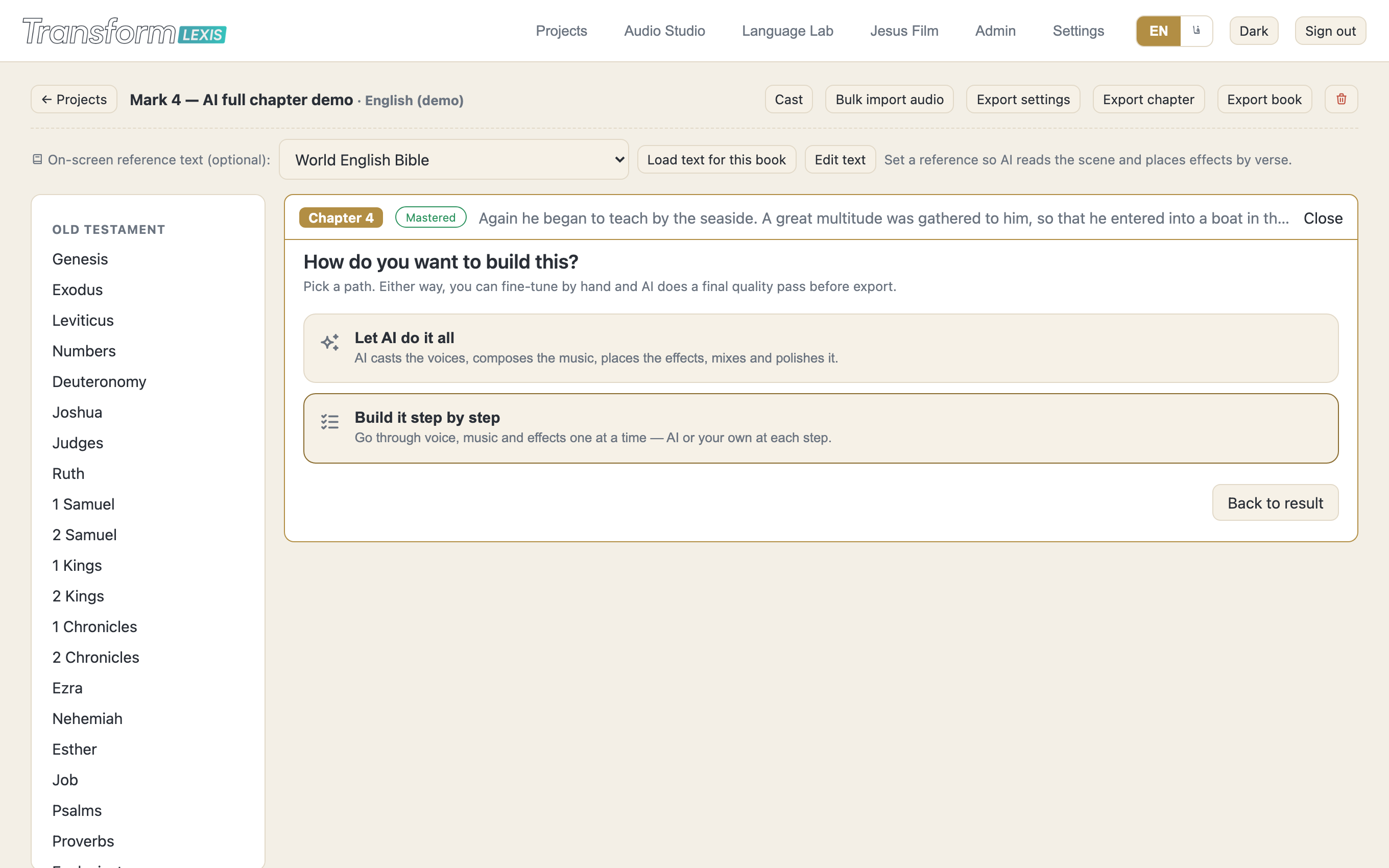Go to Jesus Film page
Screen dimensions: 1389x868
pos(904,31)
